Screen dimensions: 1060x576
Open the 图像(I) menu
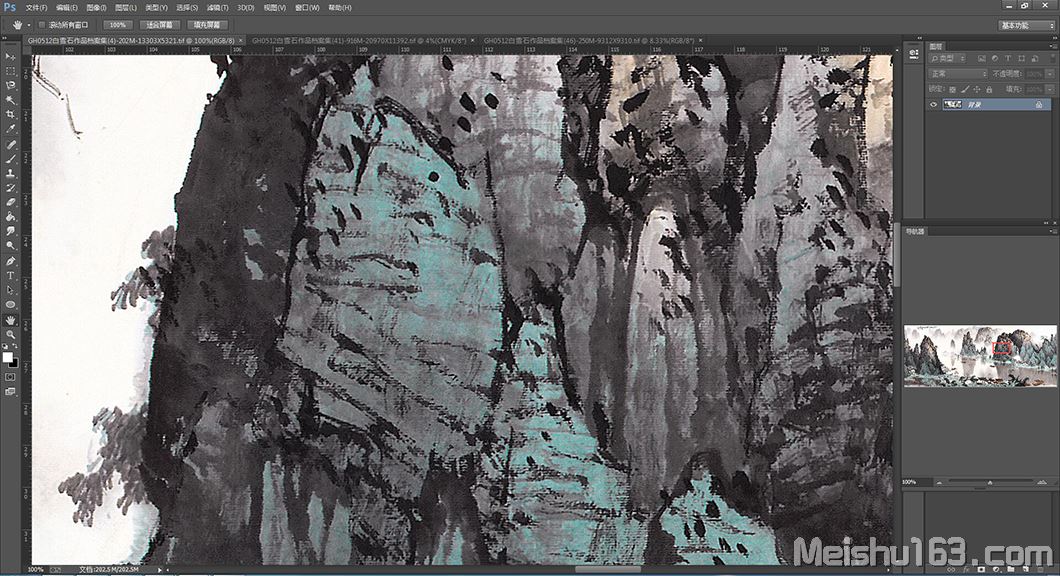point(96,7)
